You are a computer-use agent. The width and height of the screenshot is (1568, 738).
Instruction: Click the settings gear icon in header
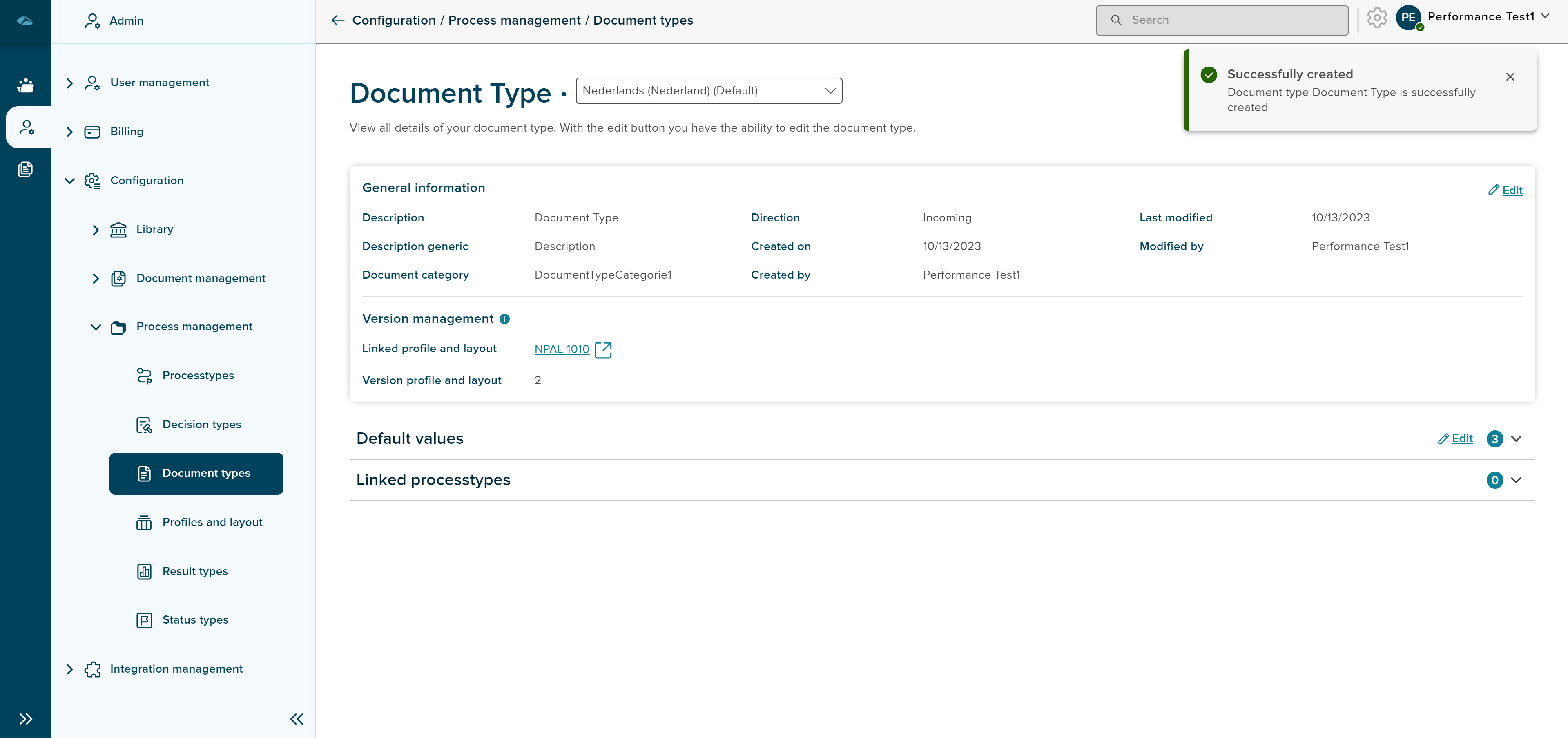click(x=1376, y=18)
